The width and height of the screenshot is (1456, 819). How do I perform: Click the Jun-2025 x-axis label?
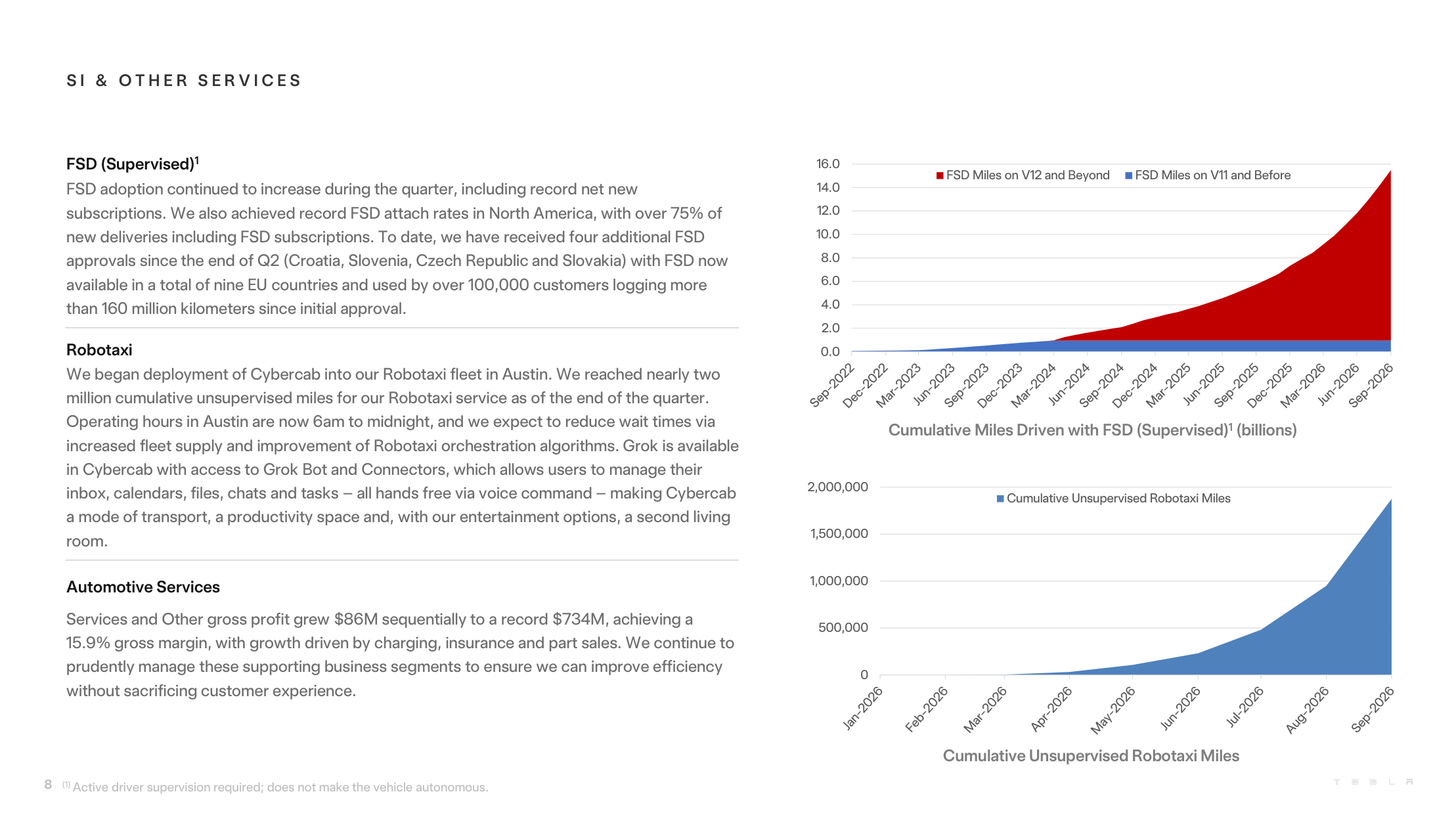click(1204, 385)
